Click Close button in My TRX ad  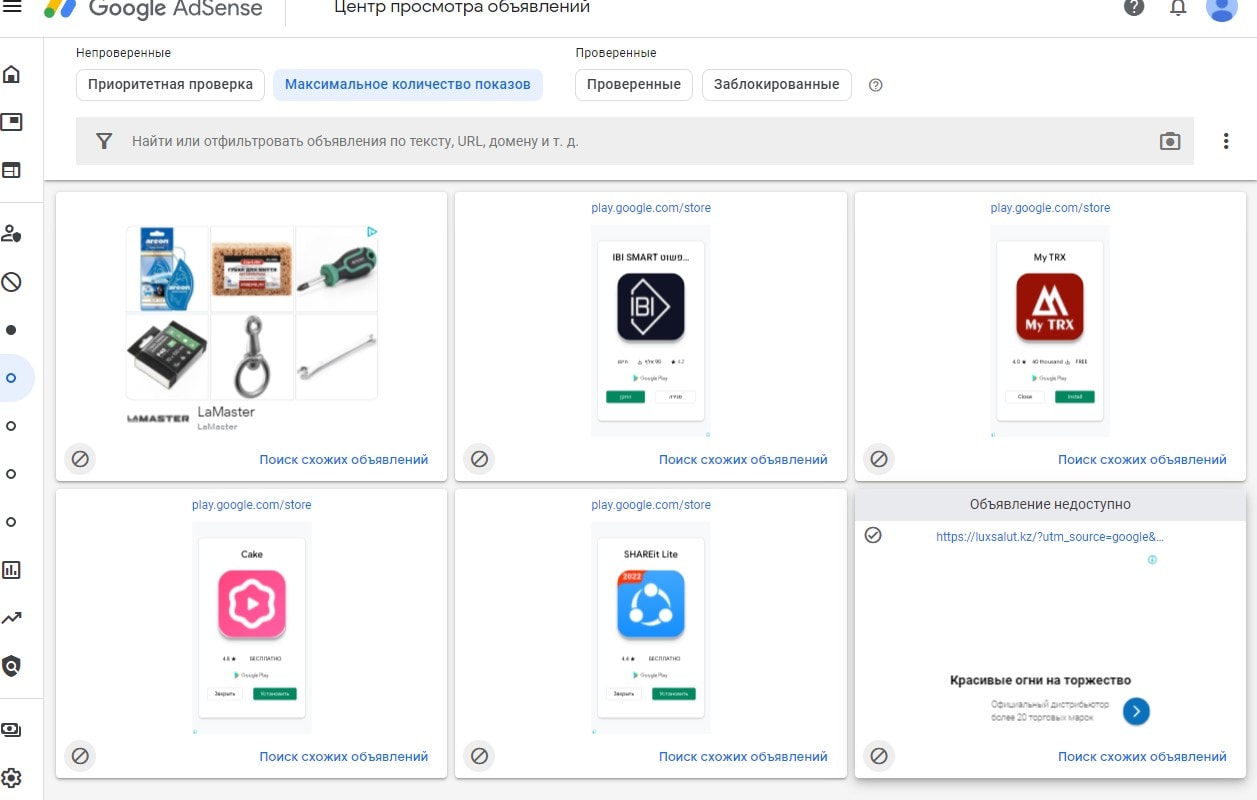click(1025, 397)
